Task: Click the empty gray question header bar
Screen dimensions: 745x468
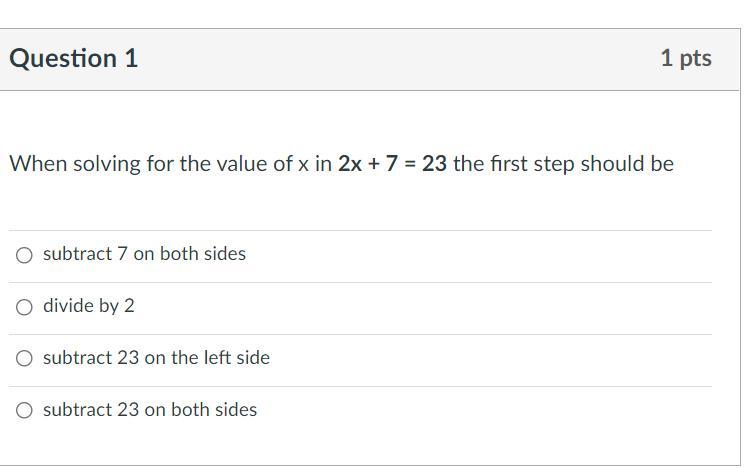Action: pyautogui.click(x=400, y=59)
